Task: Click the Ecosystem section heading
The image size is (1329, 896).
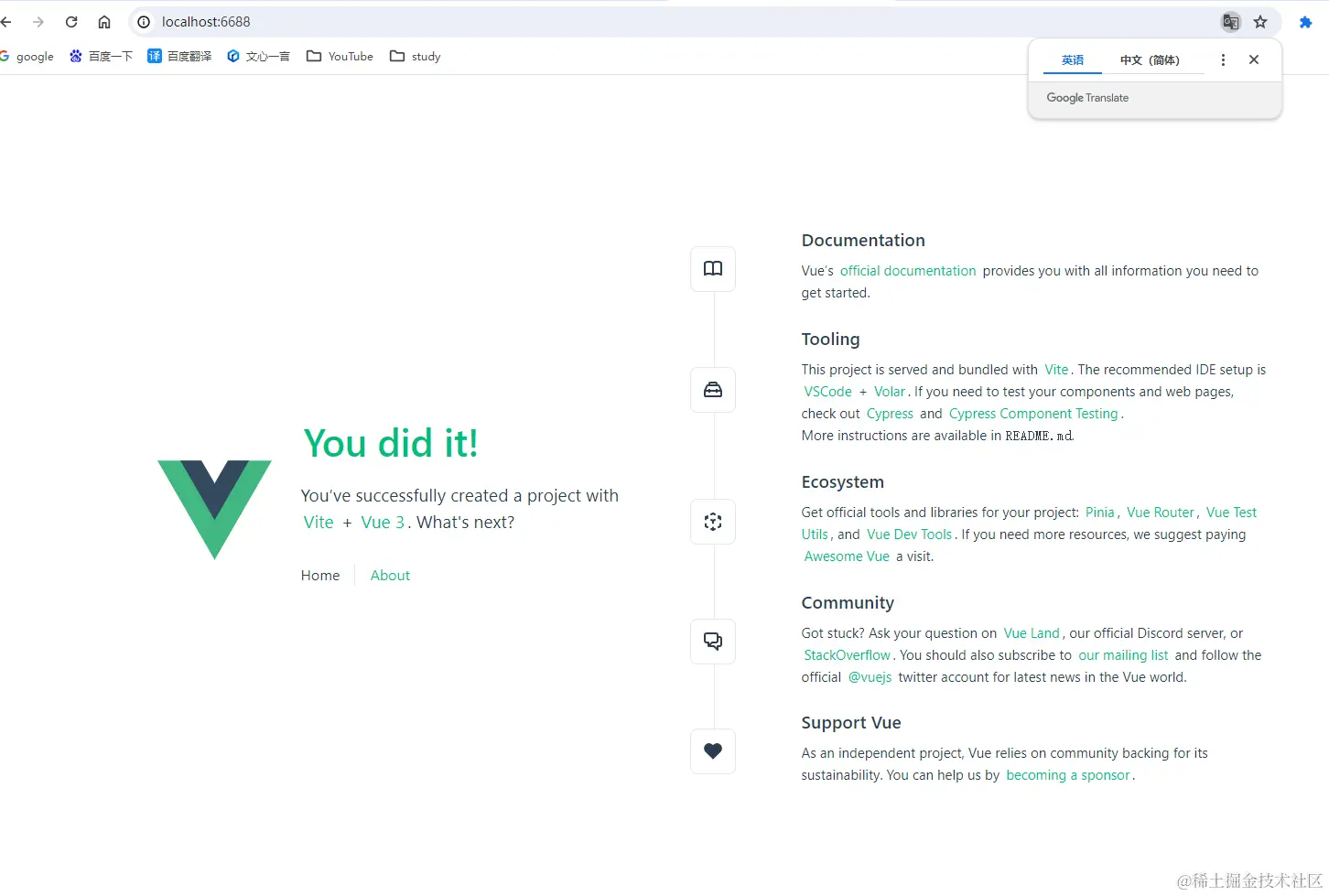Action: (842, 482)
